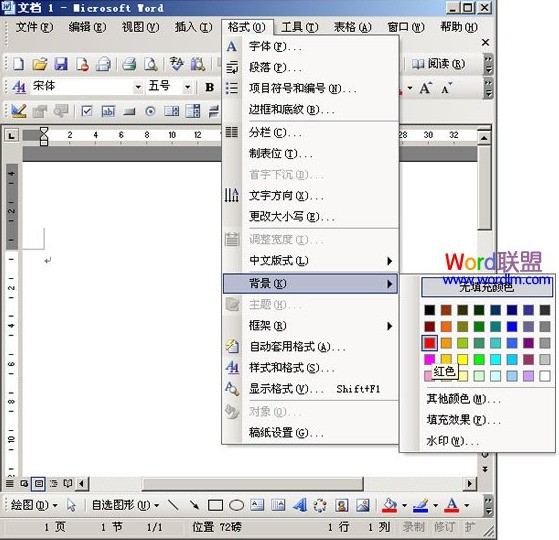Open 其他颜色(M)... more colors

(x=463, y=399)
